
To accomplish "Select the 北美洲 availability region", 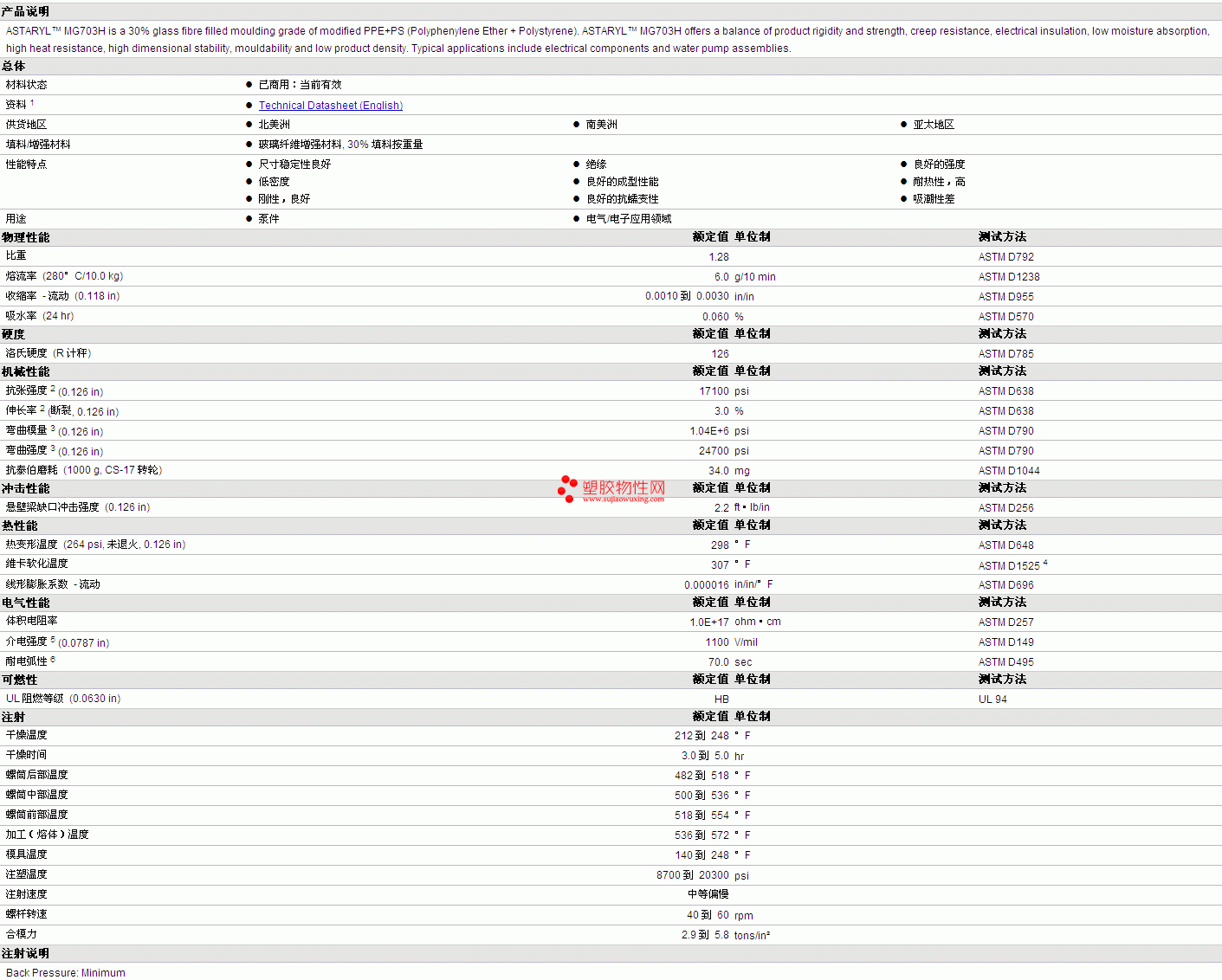I will click(275, 125).
